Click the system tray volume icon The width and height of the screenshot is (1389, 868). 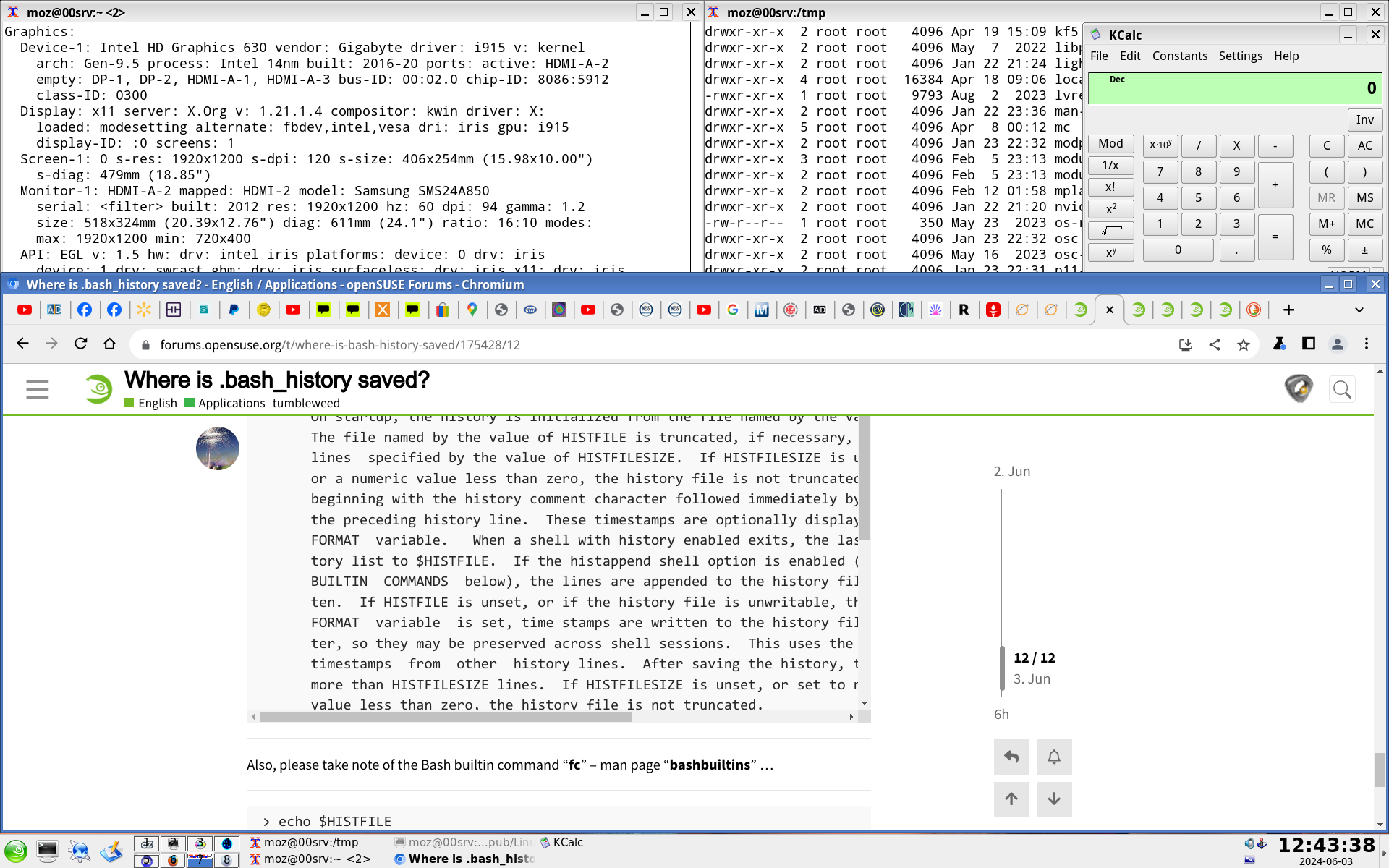point(1249,843)
